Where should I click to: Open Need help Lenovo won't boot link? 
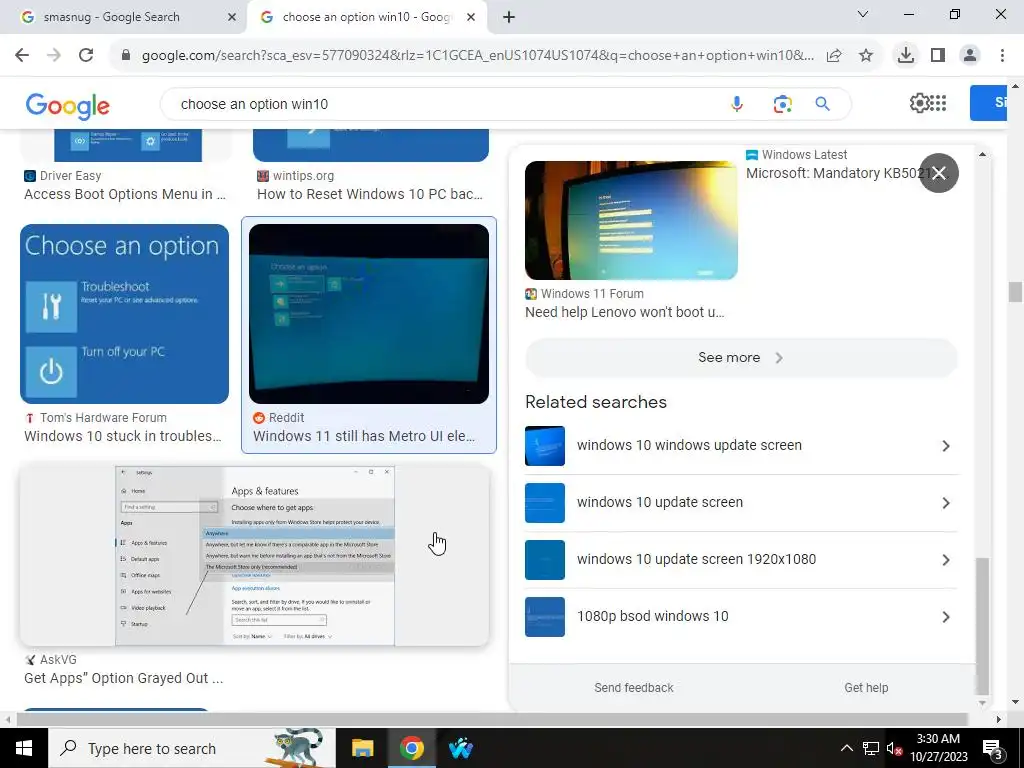click(x=624, y=312)
